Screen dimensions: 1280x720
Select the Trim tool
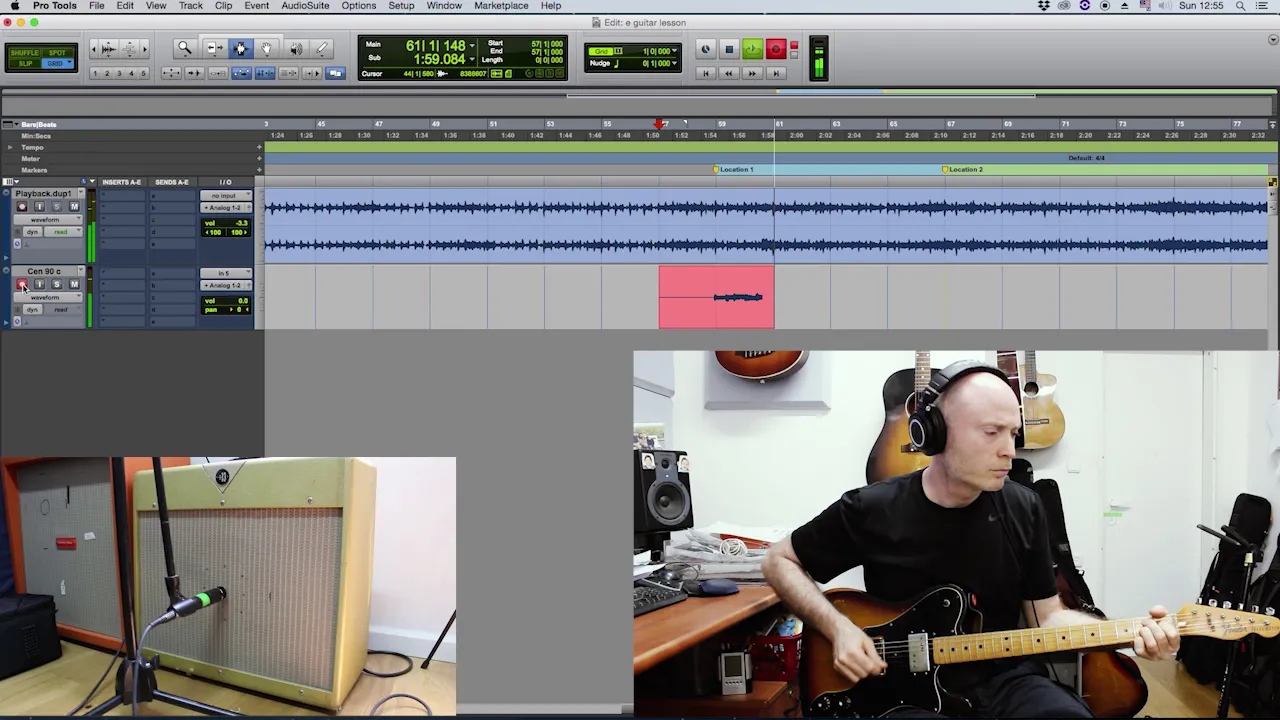coord(215,49)
